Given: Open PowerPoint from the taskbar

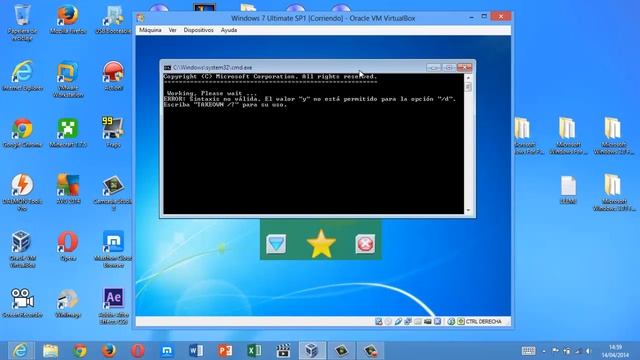Looking at the screenshot, I should pos(225,351).
